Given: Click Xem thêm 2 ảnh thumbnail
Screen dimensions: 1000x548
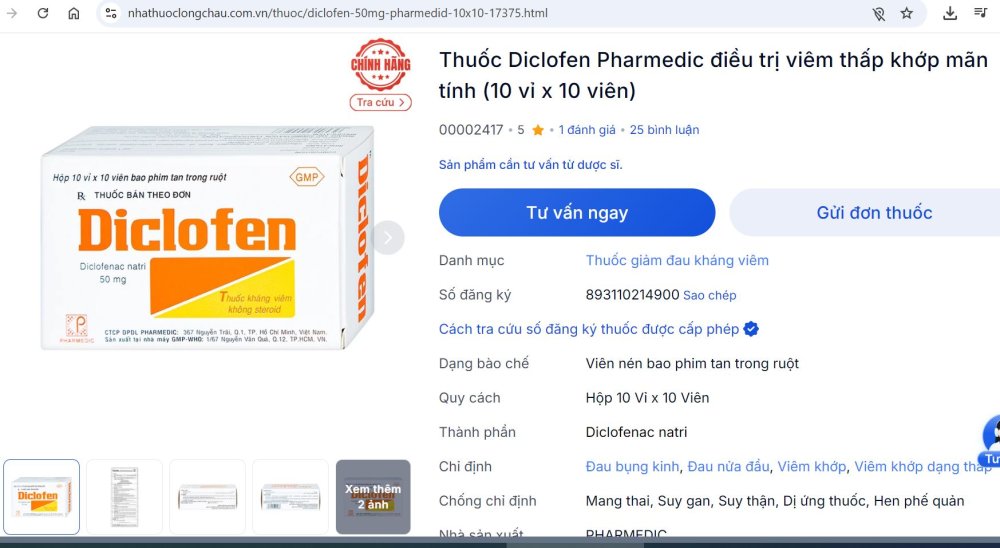Looking at the screenshot, I should (373, 497).
